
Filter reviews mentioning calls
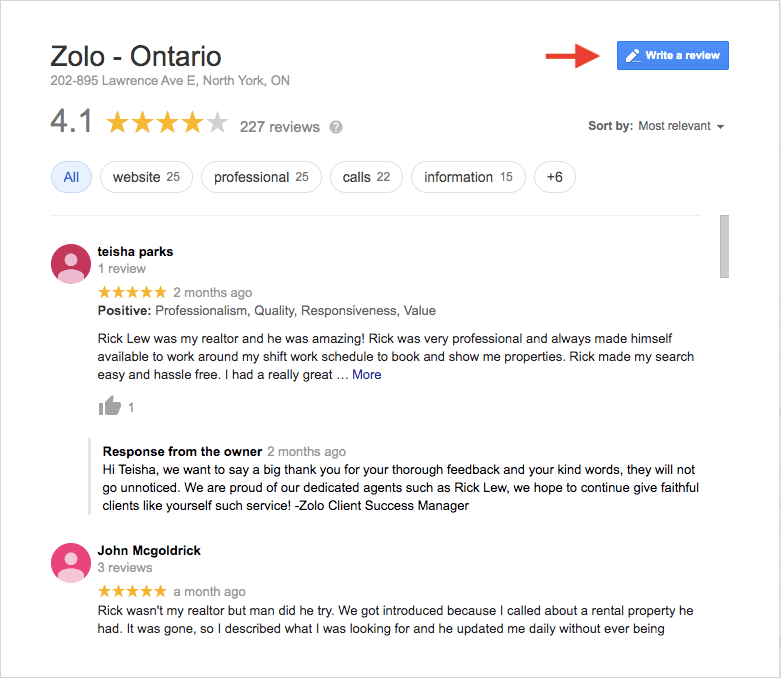366,177
